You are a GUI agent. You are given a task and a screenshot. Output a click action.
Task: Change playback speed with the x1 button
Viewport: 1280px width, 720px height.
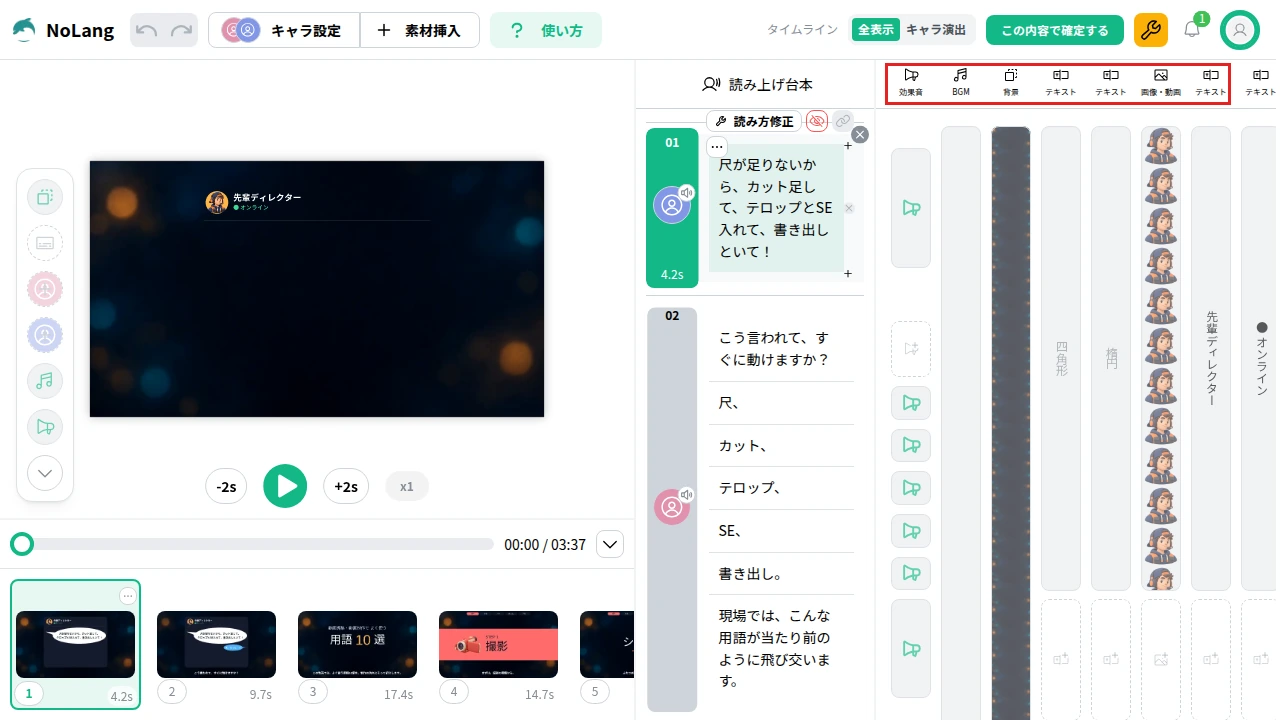point(407,486)
